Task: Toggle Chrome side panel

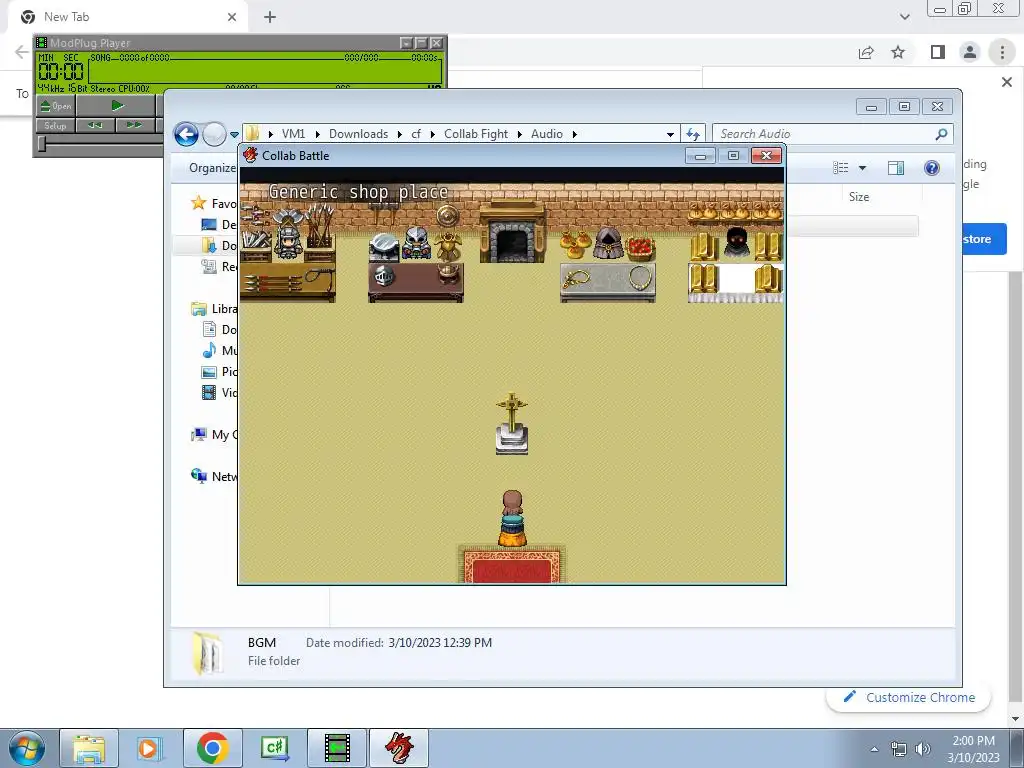Action: tap(938, 52)
